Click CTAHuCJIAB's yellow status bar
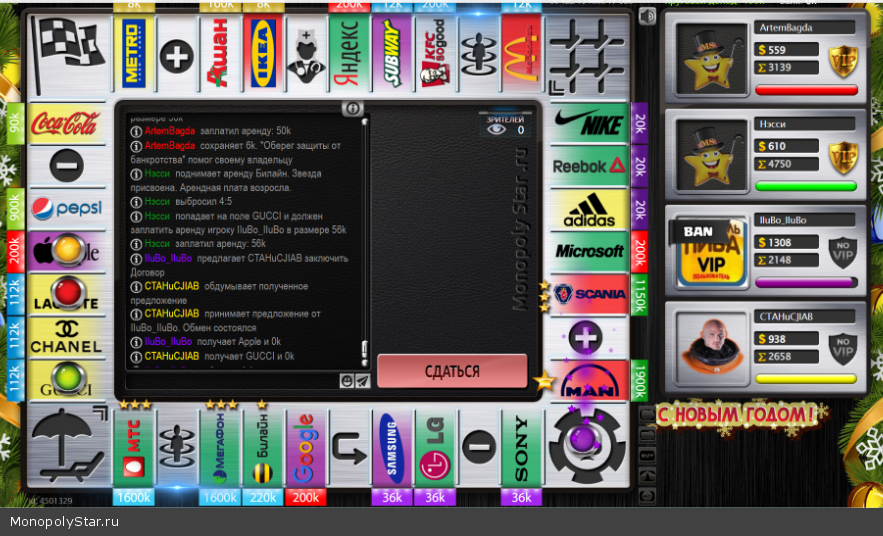This screenshot has height=536, width=883. 806,379
